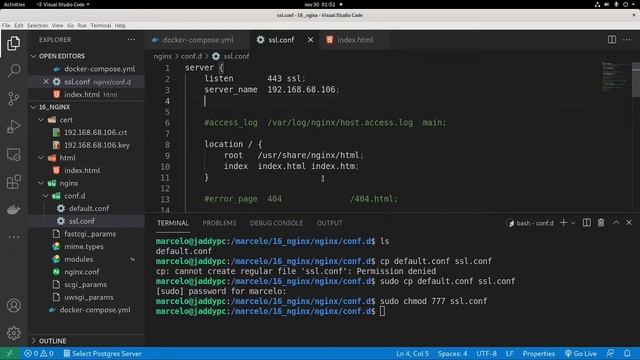Open the Terminal menu
640x360 pixels.
point(100,25)
